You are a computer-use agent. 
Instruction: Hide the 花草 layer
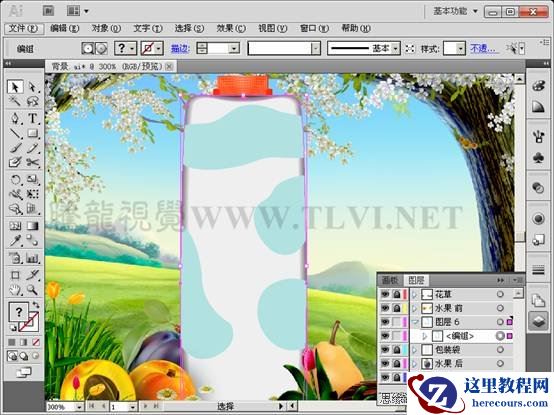pos(385,294)
